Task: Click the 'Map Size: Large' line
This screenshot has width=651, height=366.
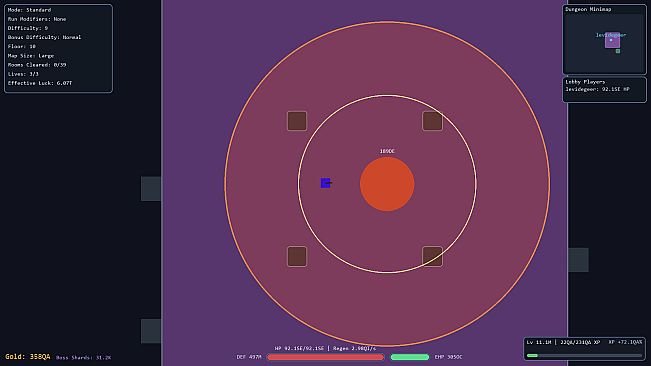Action: (31, 56)
